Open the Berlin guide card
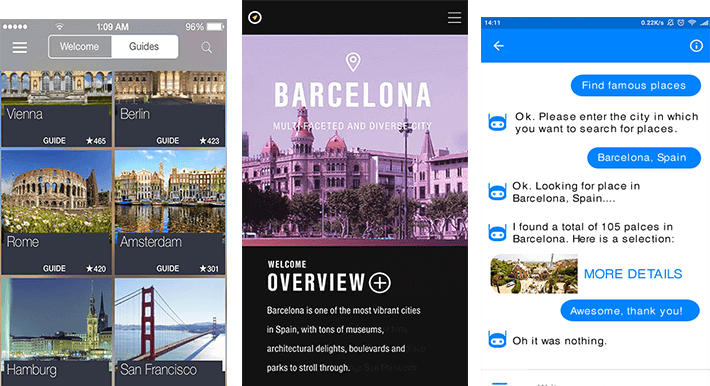 tap(170, 109)
